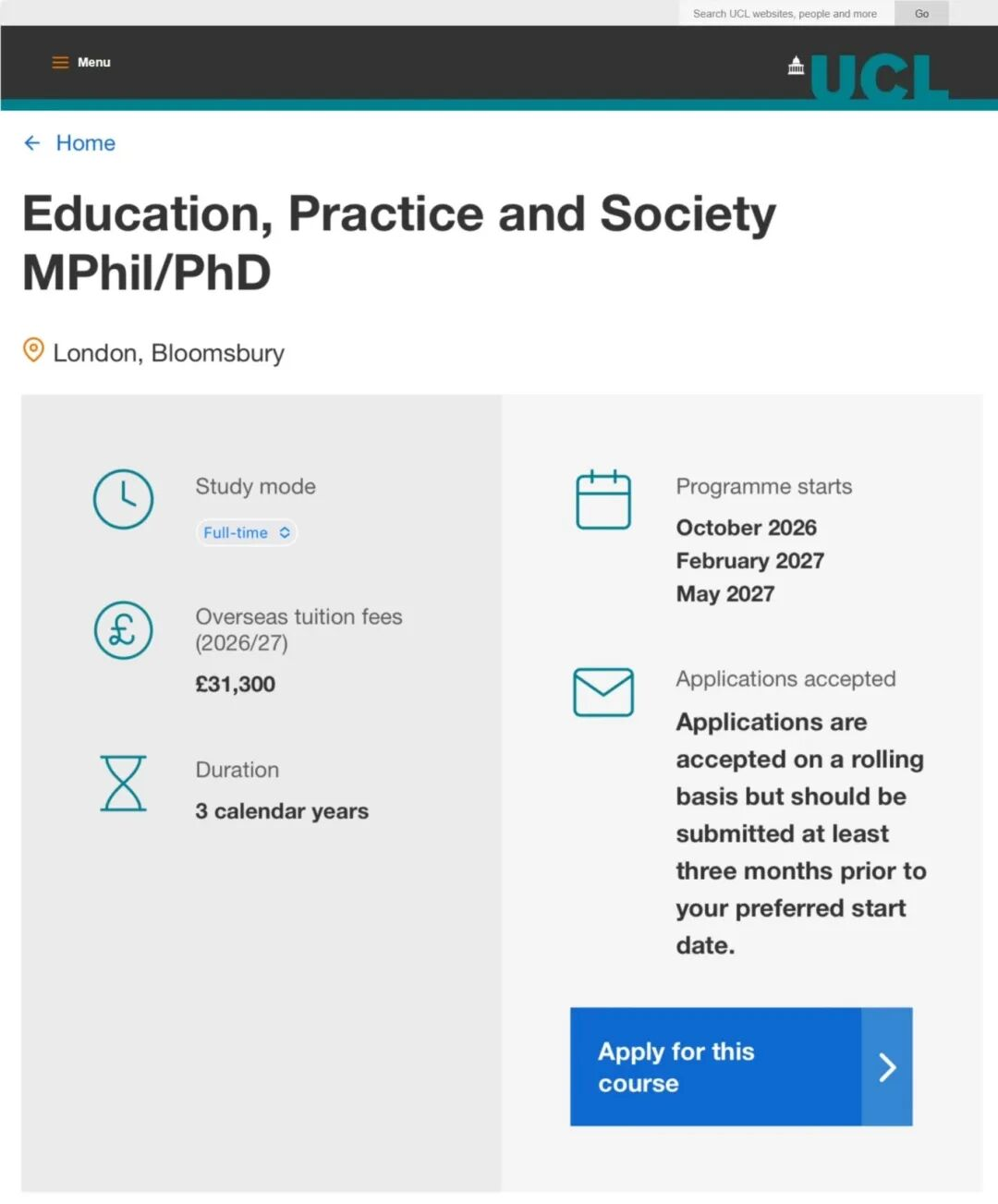The height and width of the screenshot is (1204, 998).
Task: Click the £31,300 tuition fee value
Action: (x=236, y=685)
